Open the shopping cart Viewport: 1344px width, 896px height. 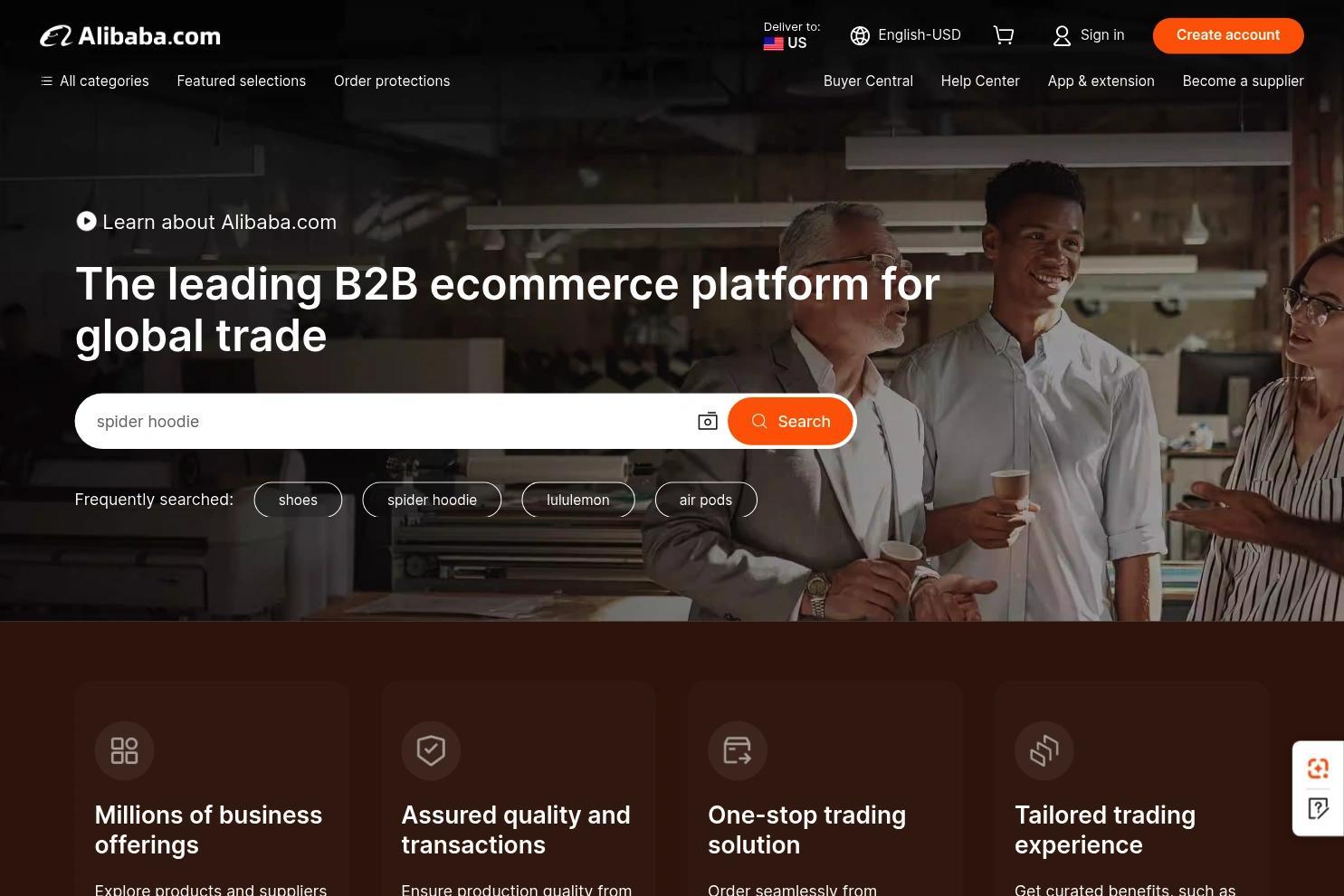(1004, 35)
